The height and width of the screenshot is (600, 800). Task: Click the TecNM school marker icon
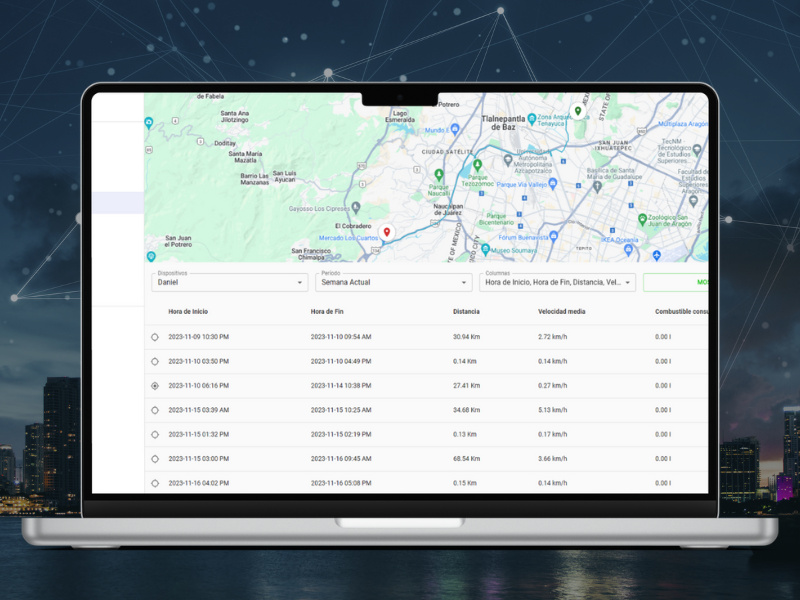pyautogui.click(x=697, y=150)
